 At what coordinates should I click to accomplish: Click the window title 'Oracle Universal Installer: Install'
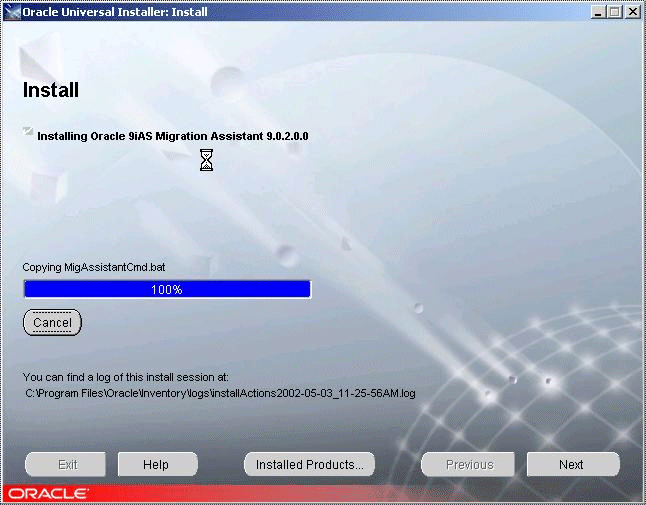[x=115, y=12]
